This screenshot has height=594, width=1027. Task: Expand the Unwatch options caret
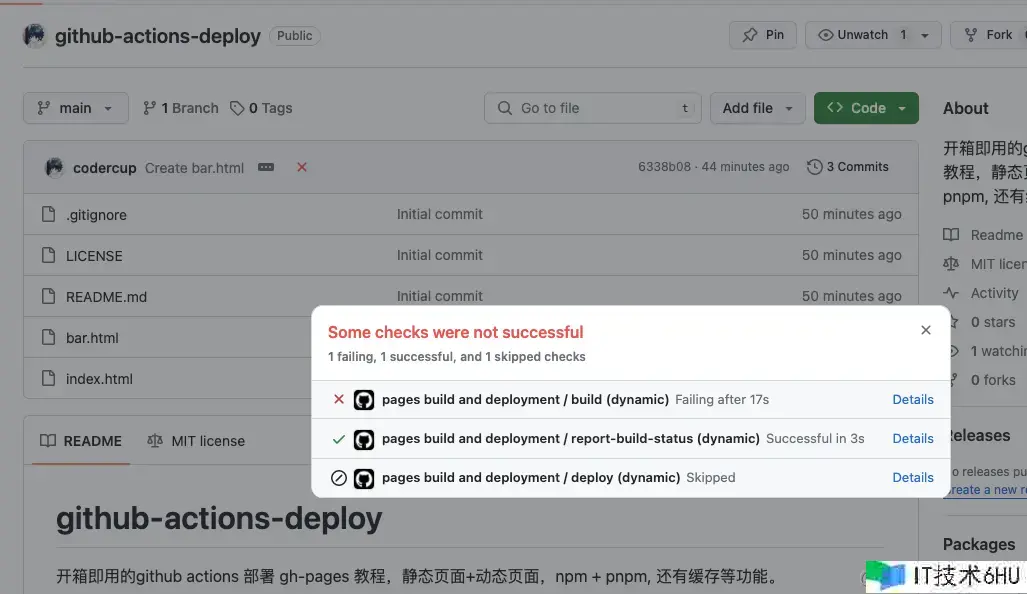click(925, 35)
